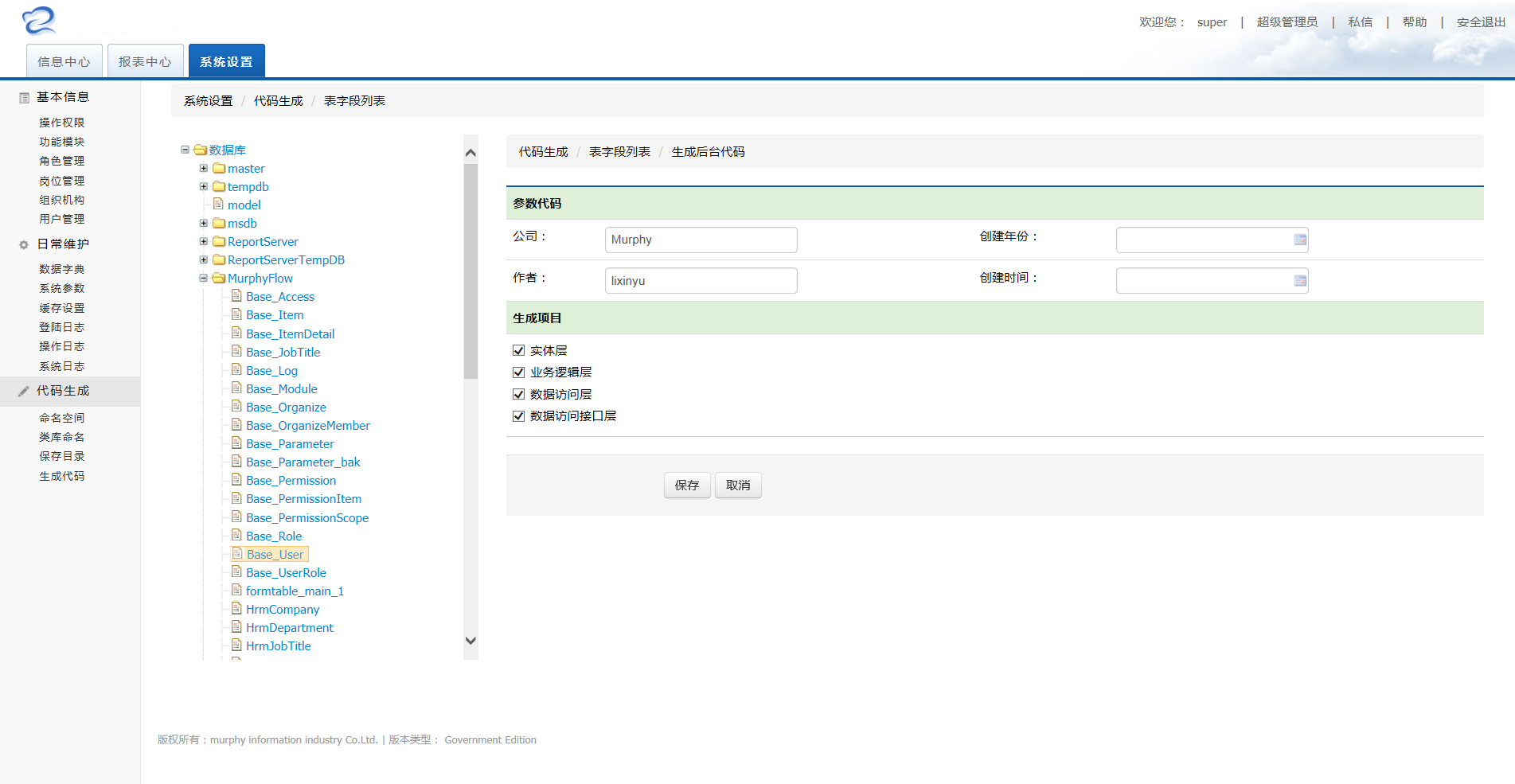Select the Base_PermissionScope table node
The height and width of the screenshot is (784, 1515).
coord(307,517)
